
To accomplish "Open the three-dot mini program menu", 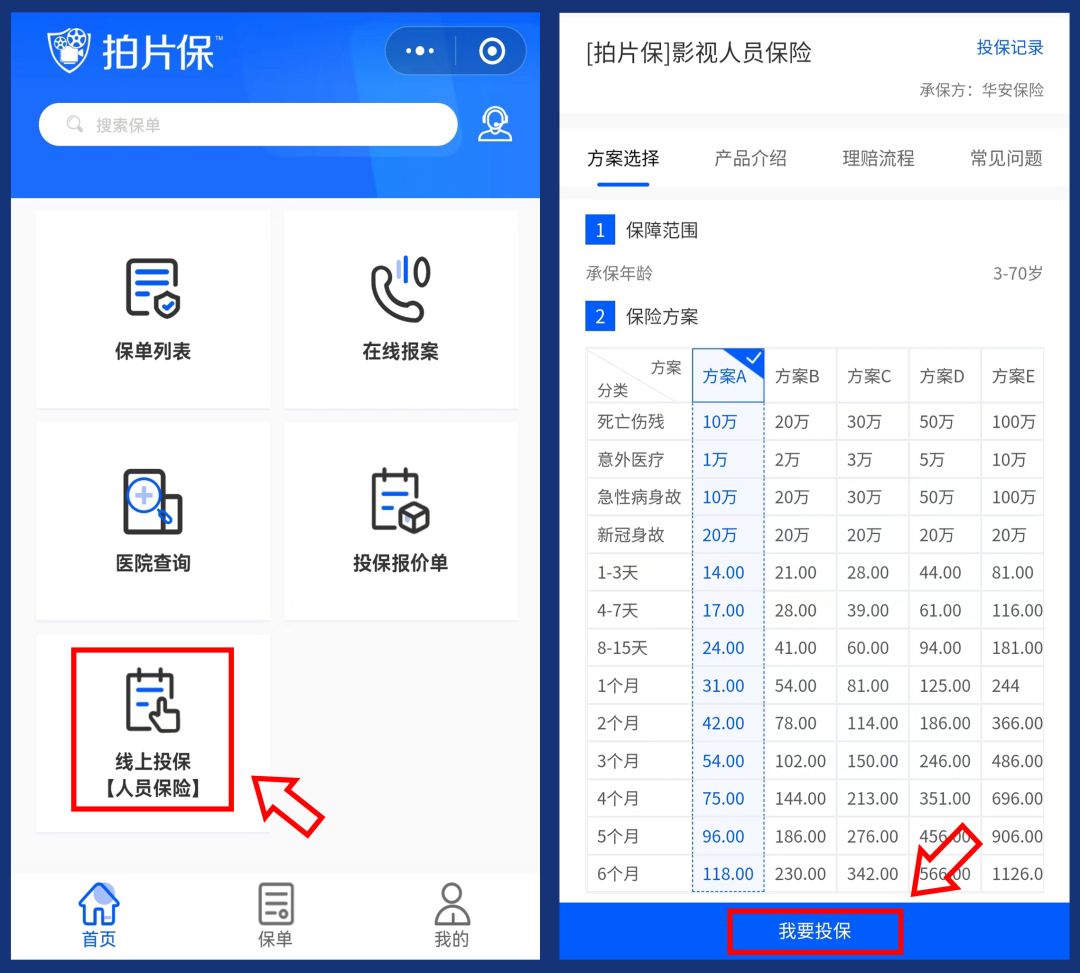I will 420,51.
